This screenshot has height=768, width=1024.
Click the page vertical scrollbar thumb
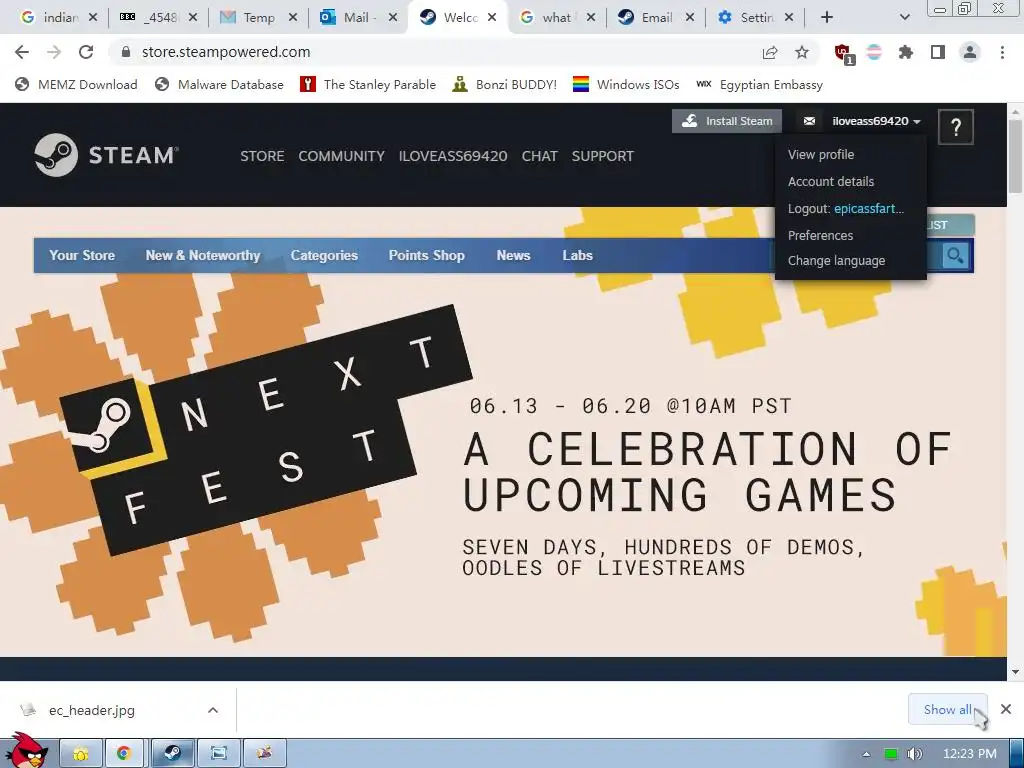pos(1015,155)
